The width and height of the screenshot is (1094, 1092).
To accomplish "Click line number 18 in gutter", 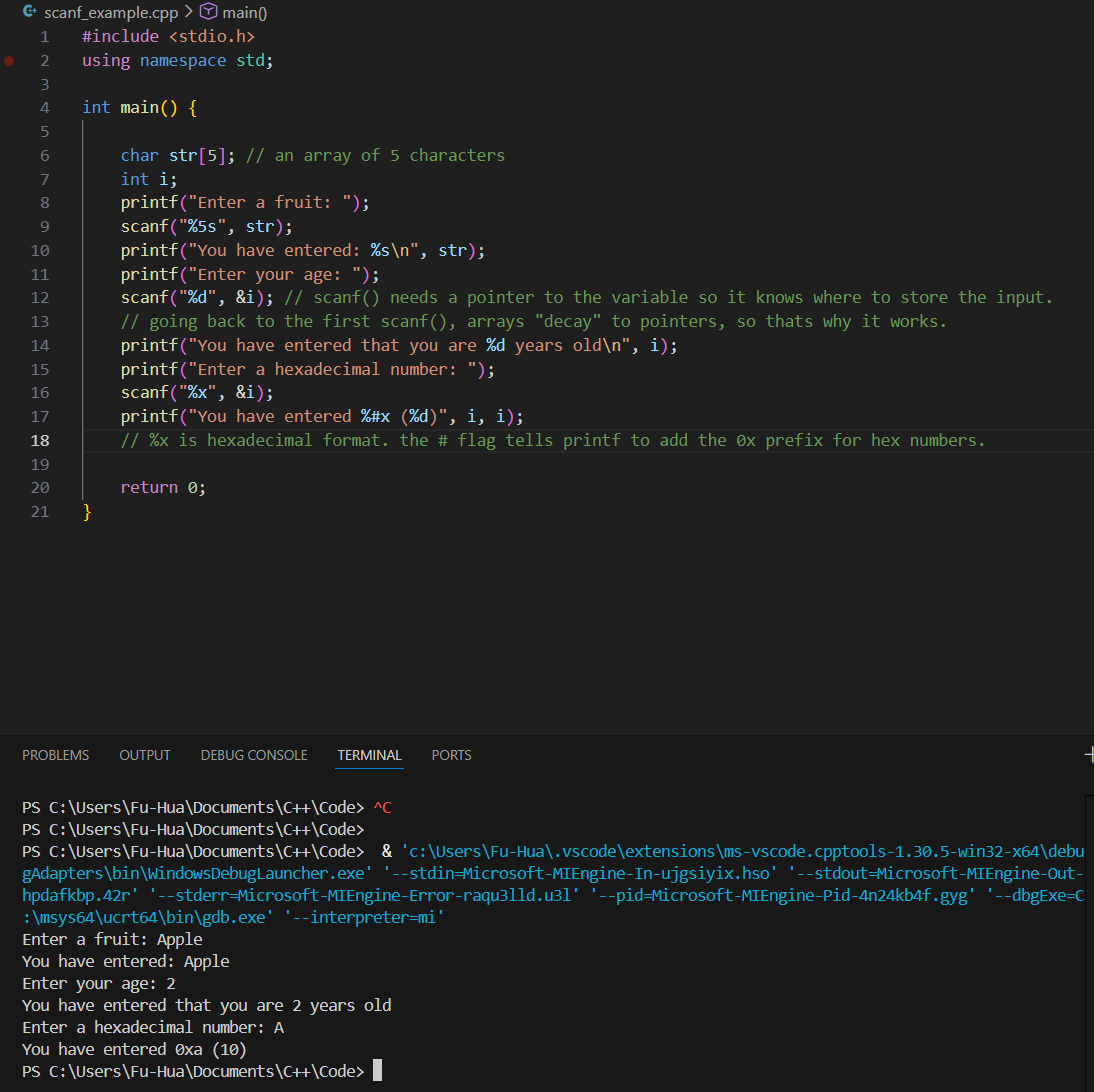I will coord(40,441).
